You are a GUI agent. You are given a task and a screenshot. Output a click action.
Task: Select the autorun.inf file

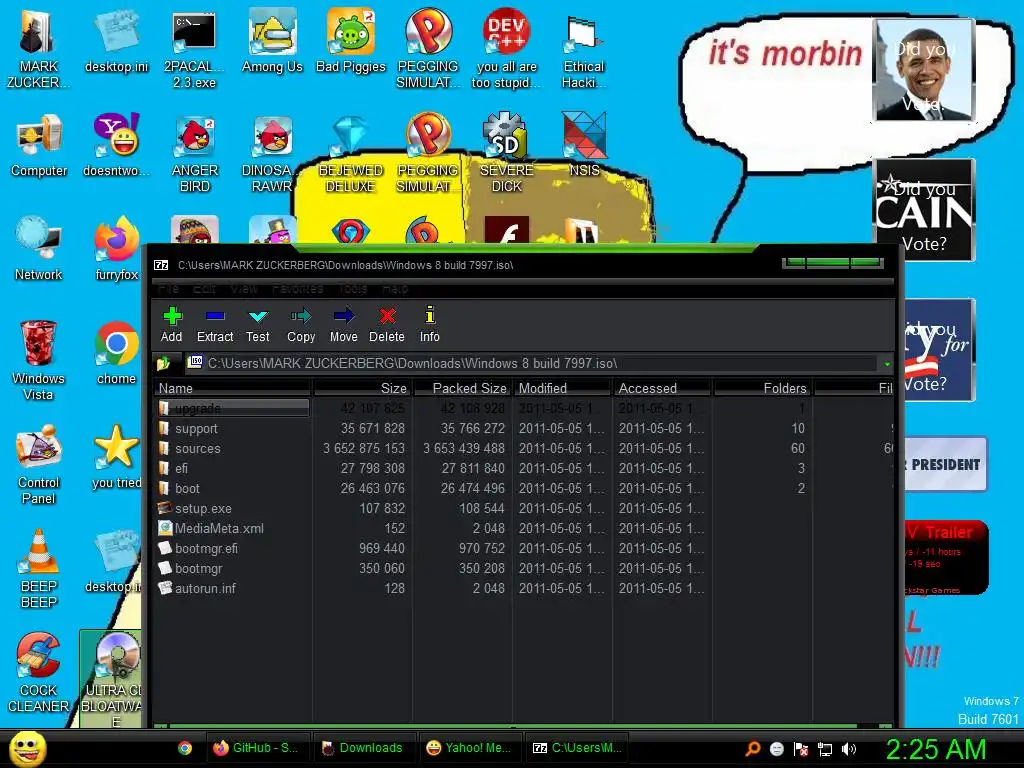204,588
